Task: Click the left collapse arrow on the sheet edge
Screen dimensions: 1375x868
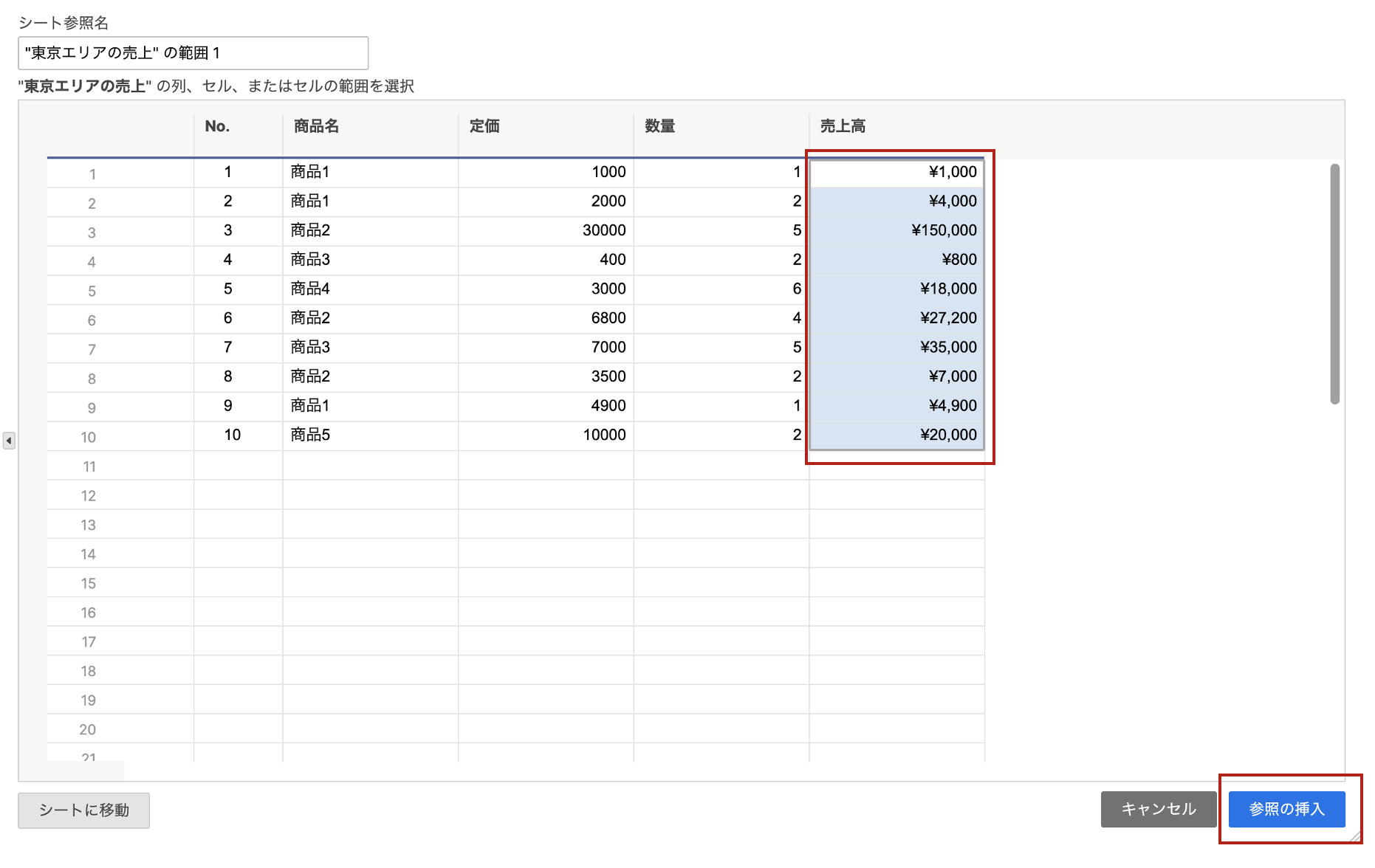Action: (x=9, y=441)
